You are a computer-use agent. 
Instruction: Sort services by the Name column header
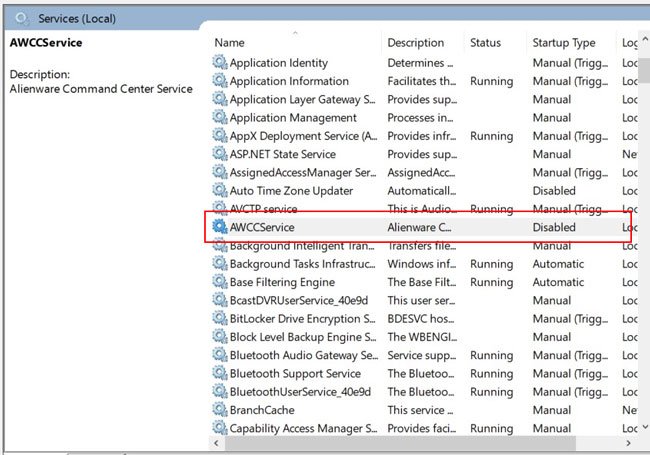[x=230, y=43]
